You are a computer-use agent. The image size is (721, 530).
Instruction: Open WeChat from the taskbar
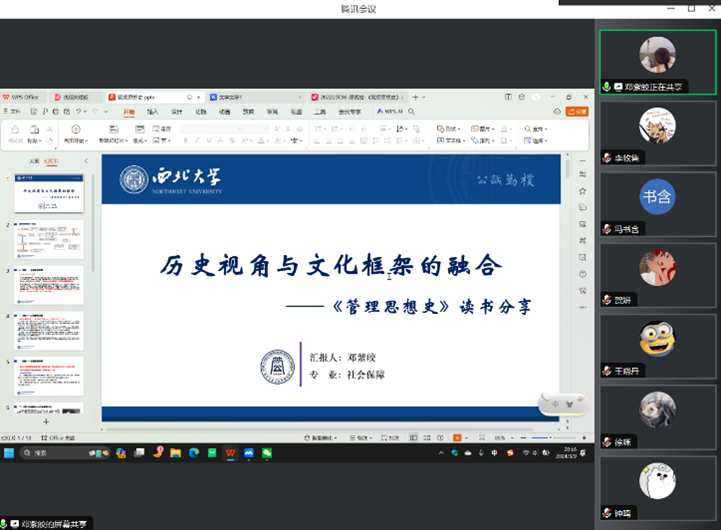tap(267, 453)
